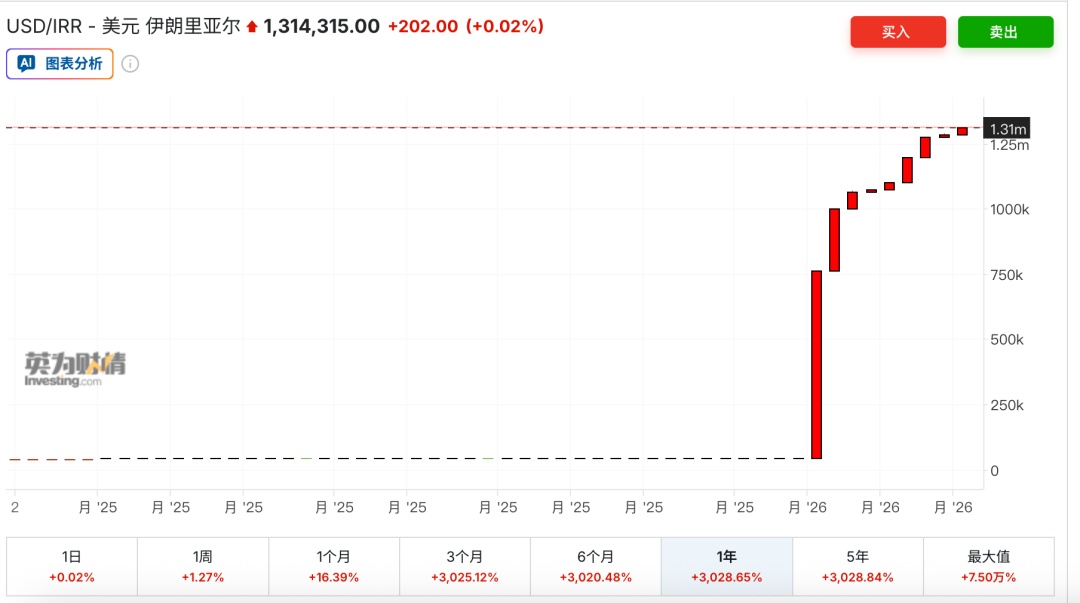Screen dimensions: 1080x603
Task: Click the 1000k price axis label
Action: click(1008, 210)
